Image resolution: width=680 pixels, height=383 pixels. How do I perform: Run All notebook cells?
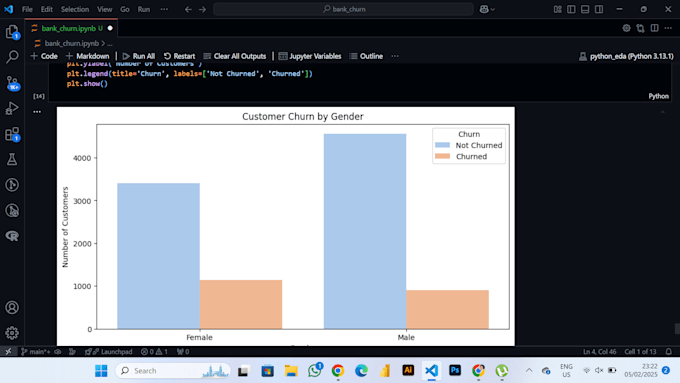(138, 56)
